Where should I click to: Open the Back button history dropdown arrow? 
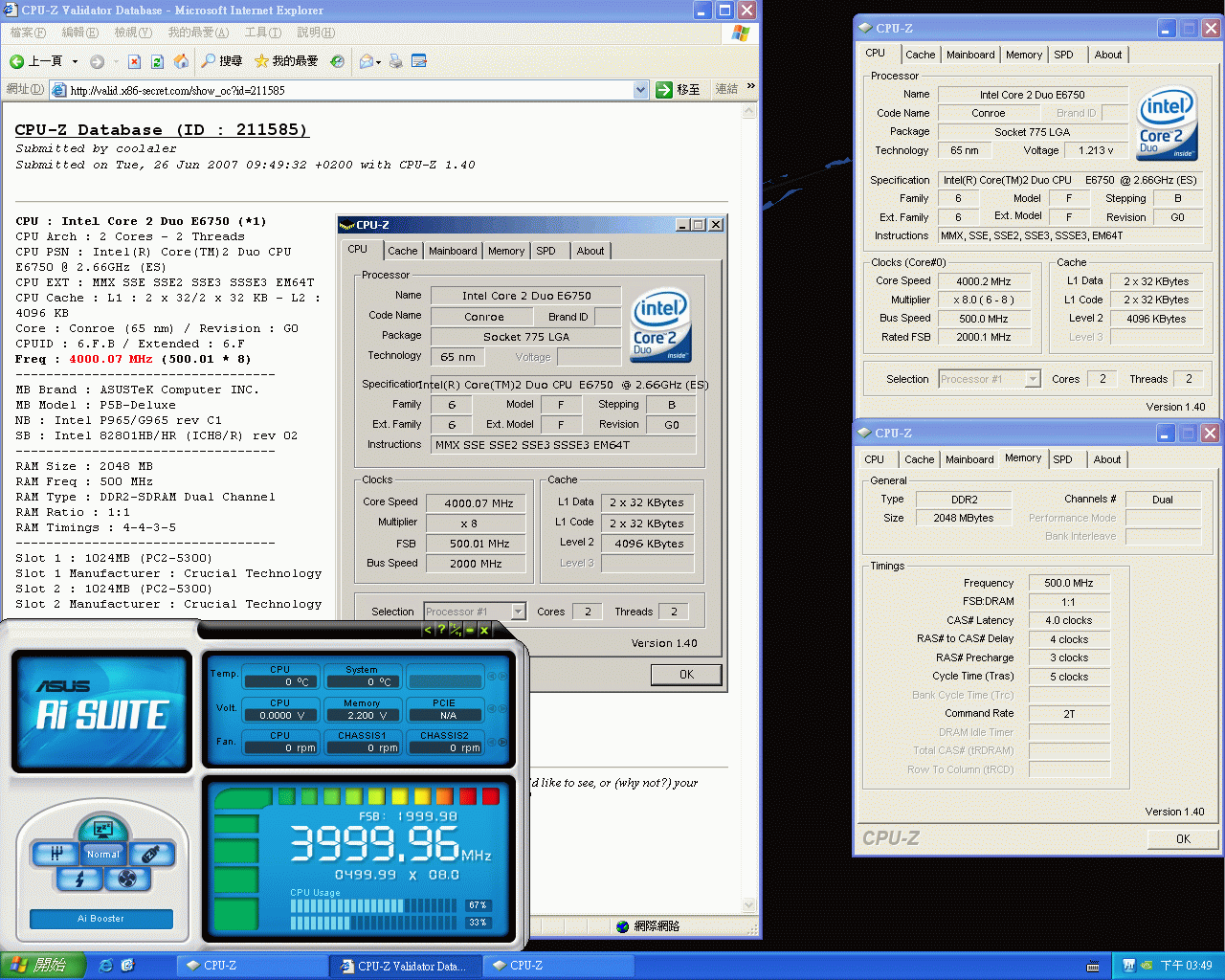pyautogui.click(x=75, y=62)
